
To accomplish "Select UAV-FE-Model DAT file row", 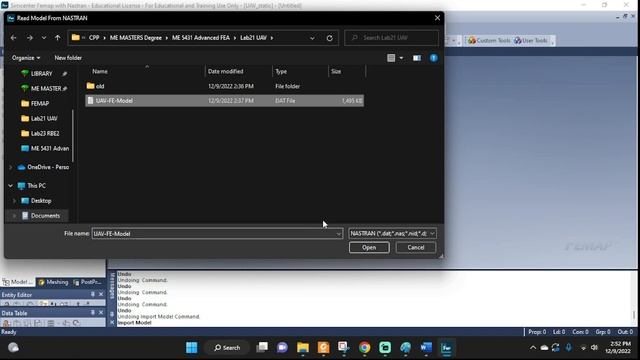I will pyautogui.click(x=224, y=101).
